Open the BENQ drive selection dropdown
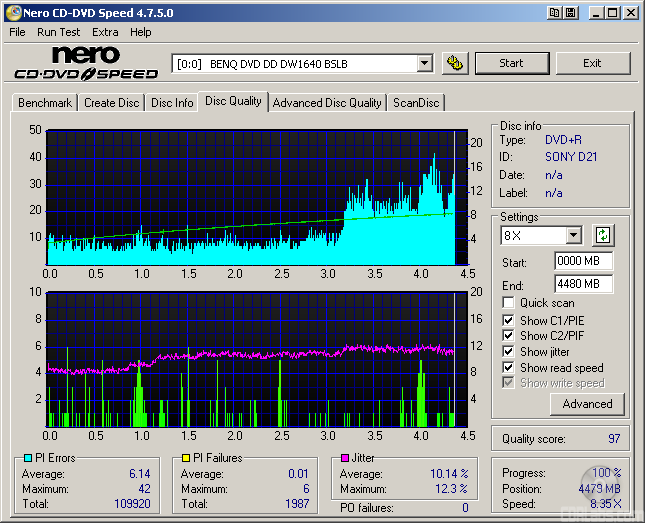This screenshot has width=645, height=523. [x=424, y=63]
